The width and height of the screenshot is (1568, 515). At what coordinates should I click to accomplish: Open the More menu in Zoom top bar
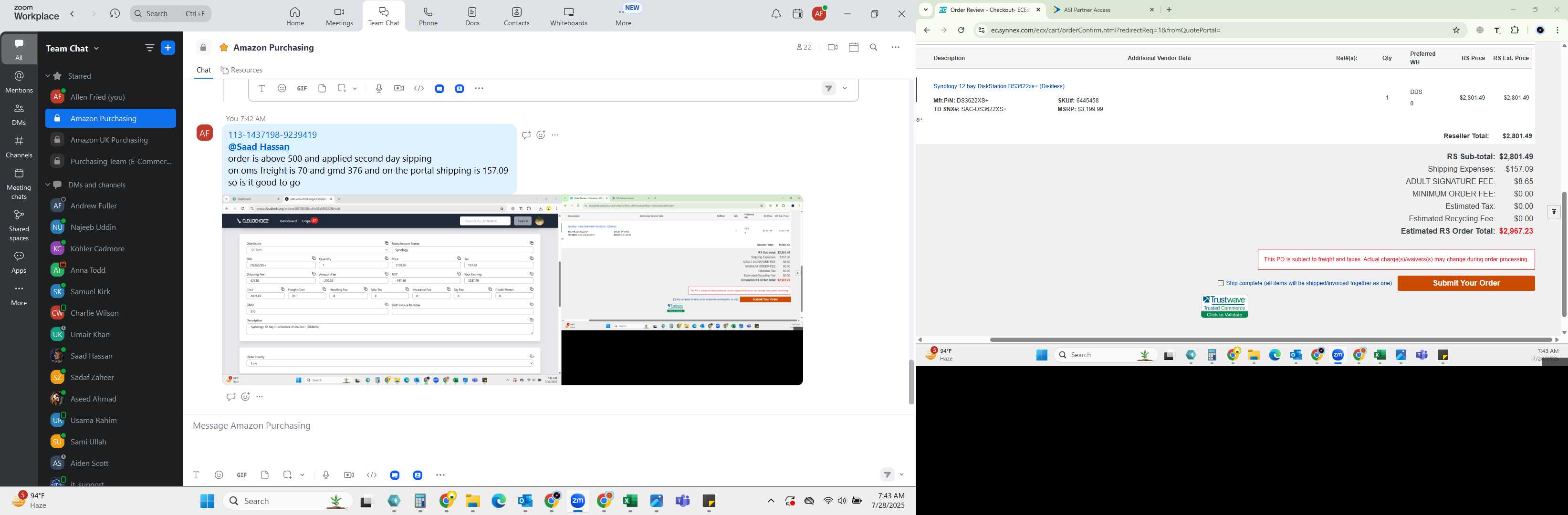[x=623, y=16]
